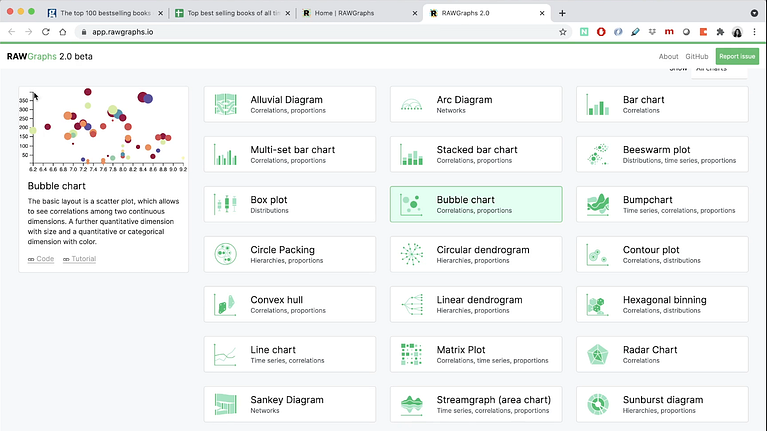Click the Report issue button
The width and height of the screenshot is (767, 431).
[x=738, y=57]
